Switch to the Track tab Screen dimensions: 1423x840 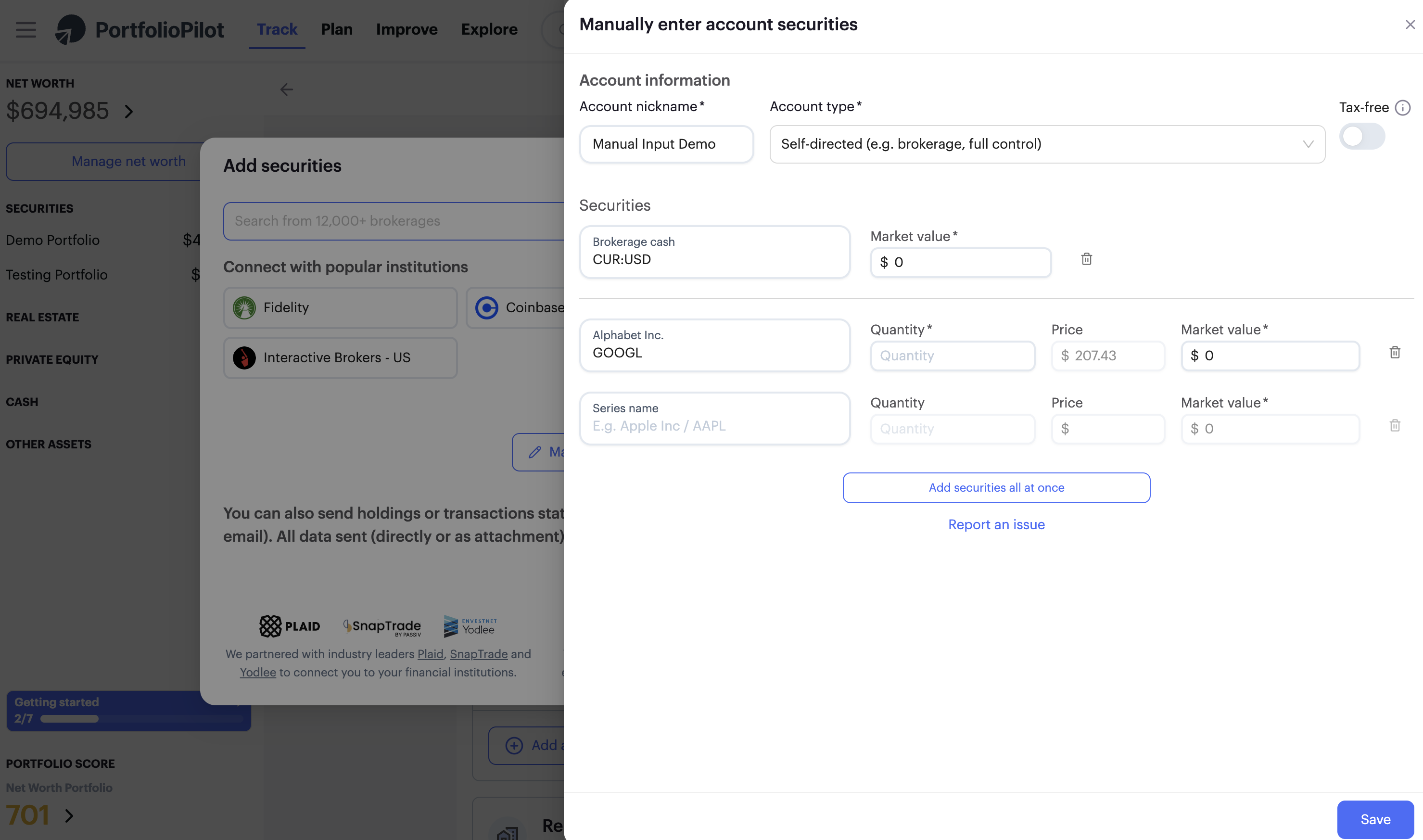277,29
